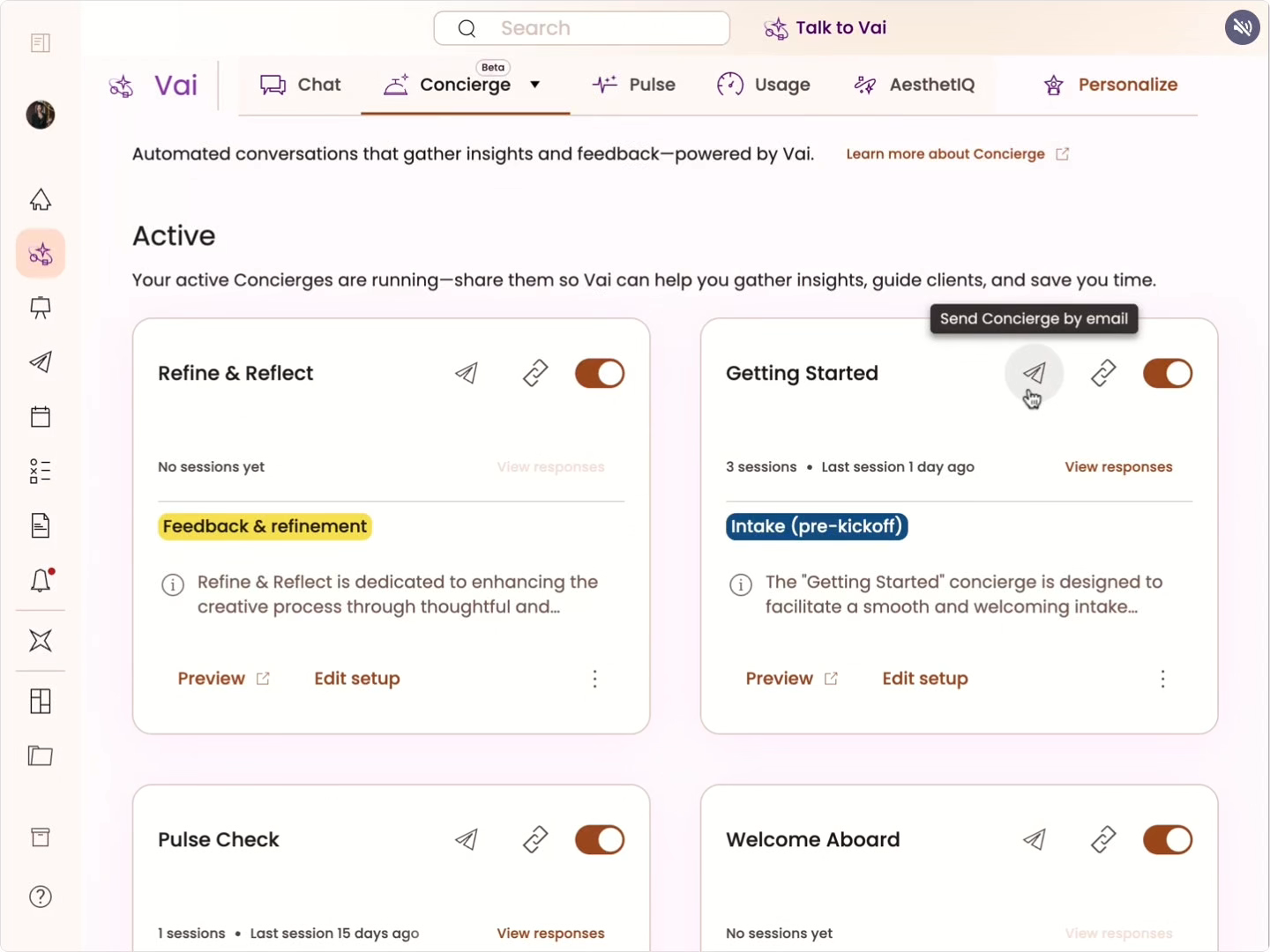Click the Vai logo title
Image resolution: width=1270 pixels, height=952 pixels.
coord(153,86)
